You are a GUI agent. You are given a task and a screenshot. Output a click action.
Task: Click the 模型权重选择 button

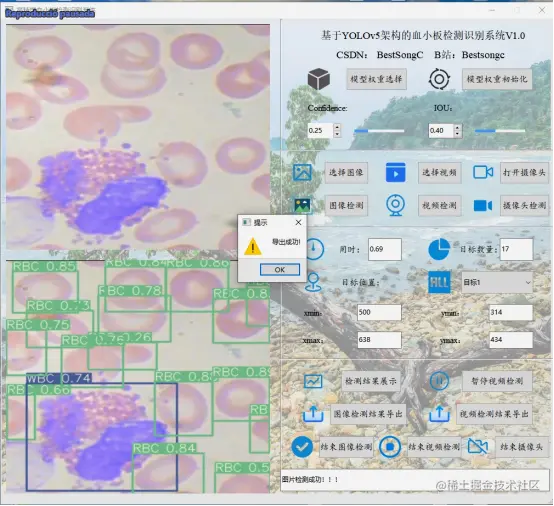point(376,79)
